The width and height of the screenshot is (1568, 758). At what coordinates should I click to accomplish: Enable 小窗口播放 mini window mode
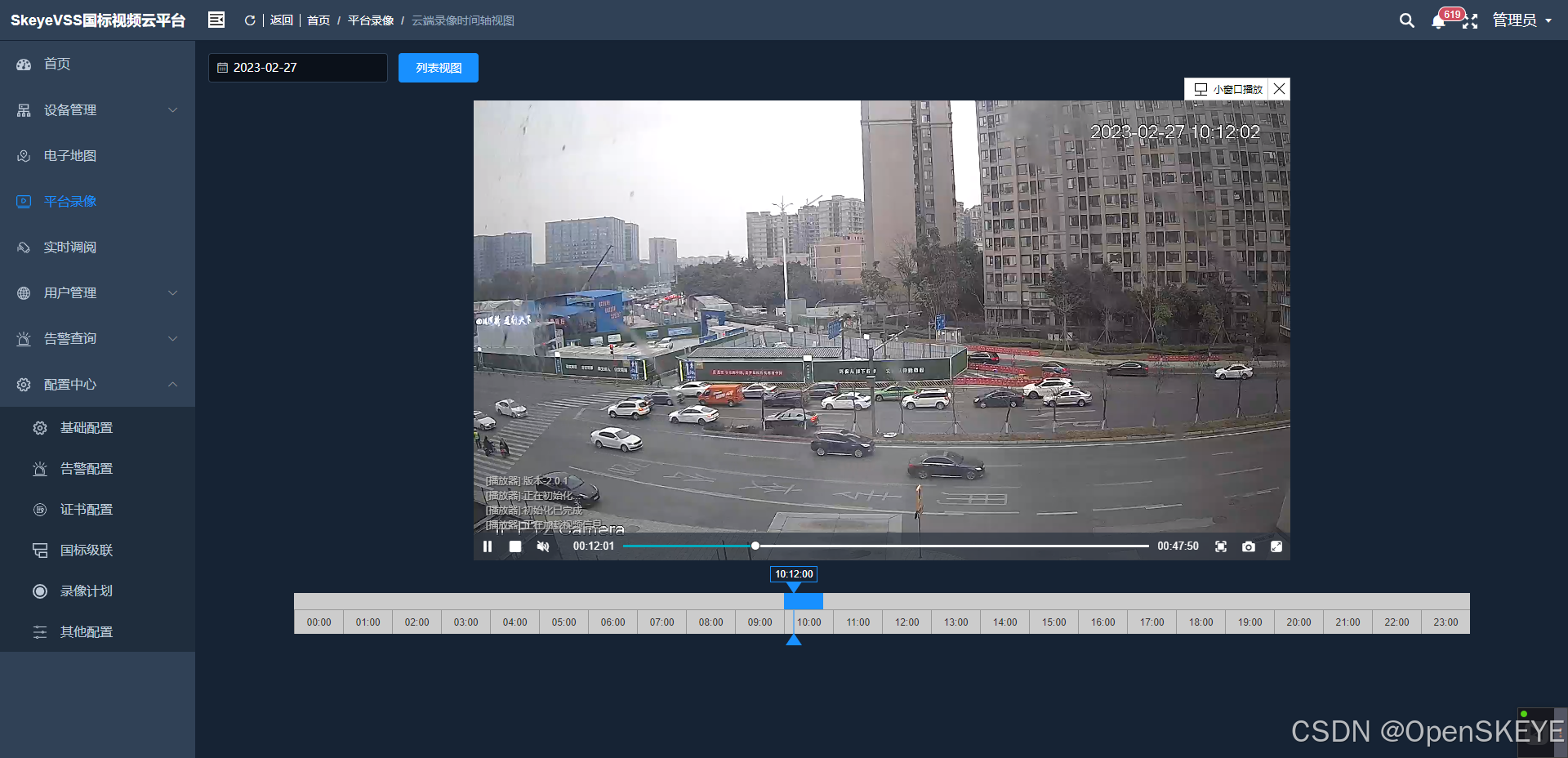[x=1227, y=89]
